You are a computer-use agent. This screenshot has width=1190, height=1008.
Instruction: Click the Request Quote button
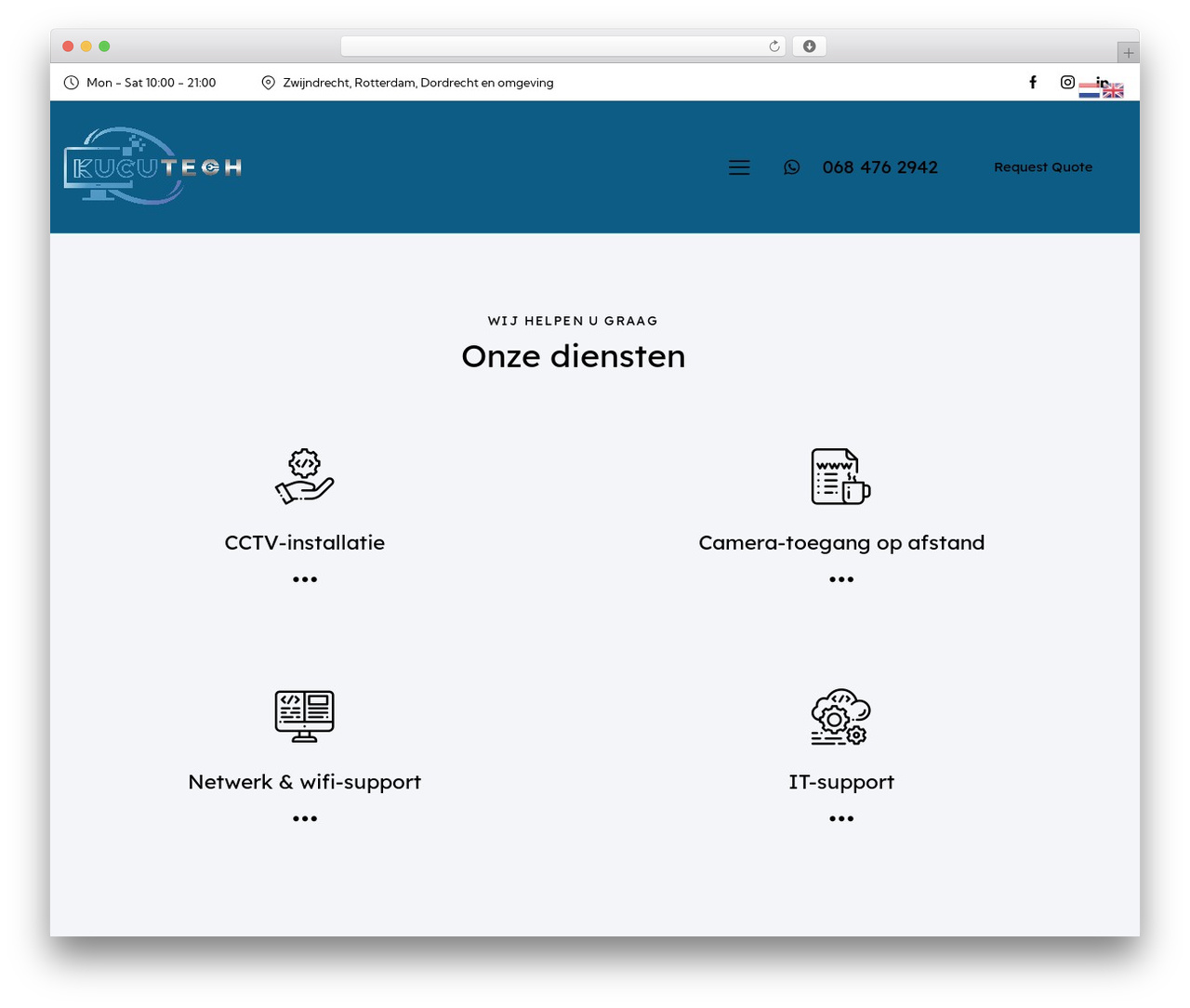coord(1043,167)
